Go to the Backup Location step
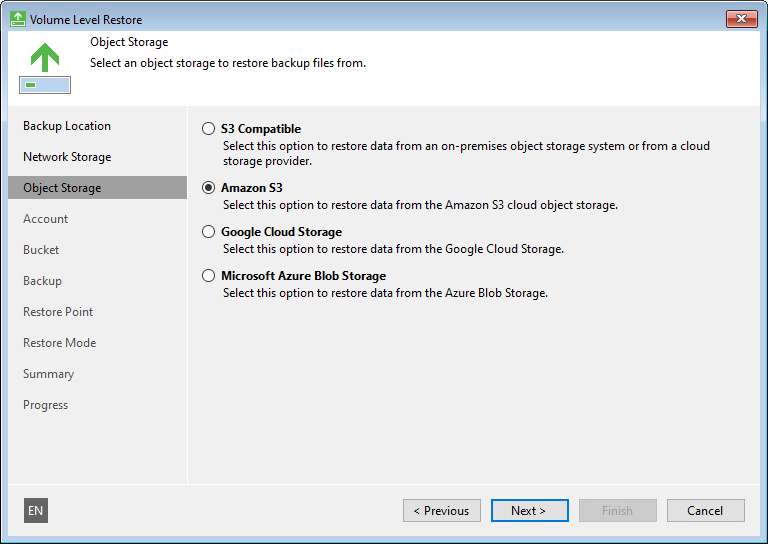 click(x=67, y=126)
